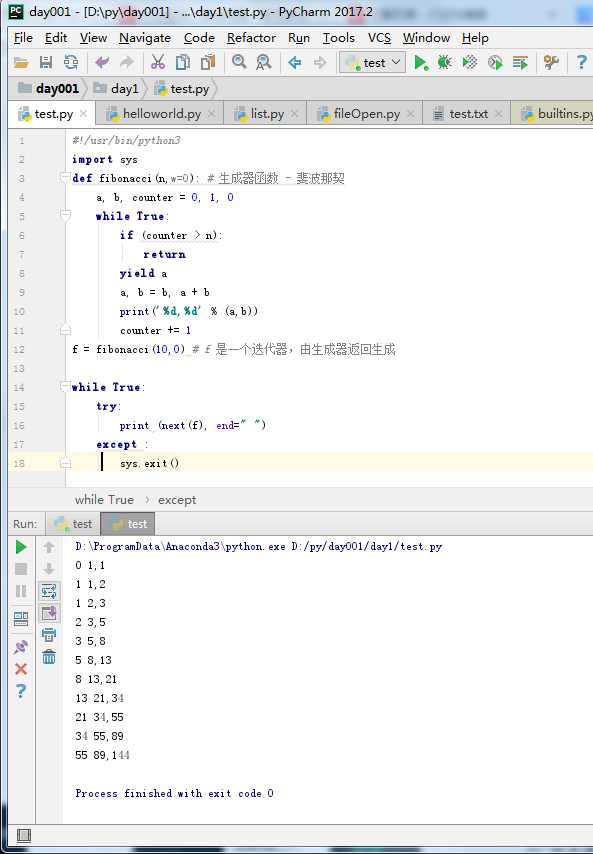Open the Edit menu
The height and width of the screenshot is (854, 593).
click(x=56, y=38)
